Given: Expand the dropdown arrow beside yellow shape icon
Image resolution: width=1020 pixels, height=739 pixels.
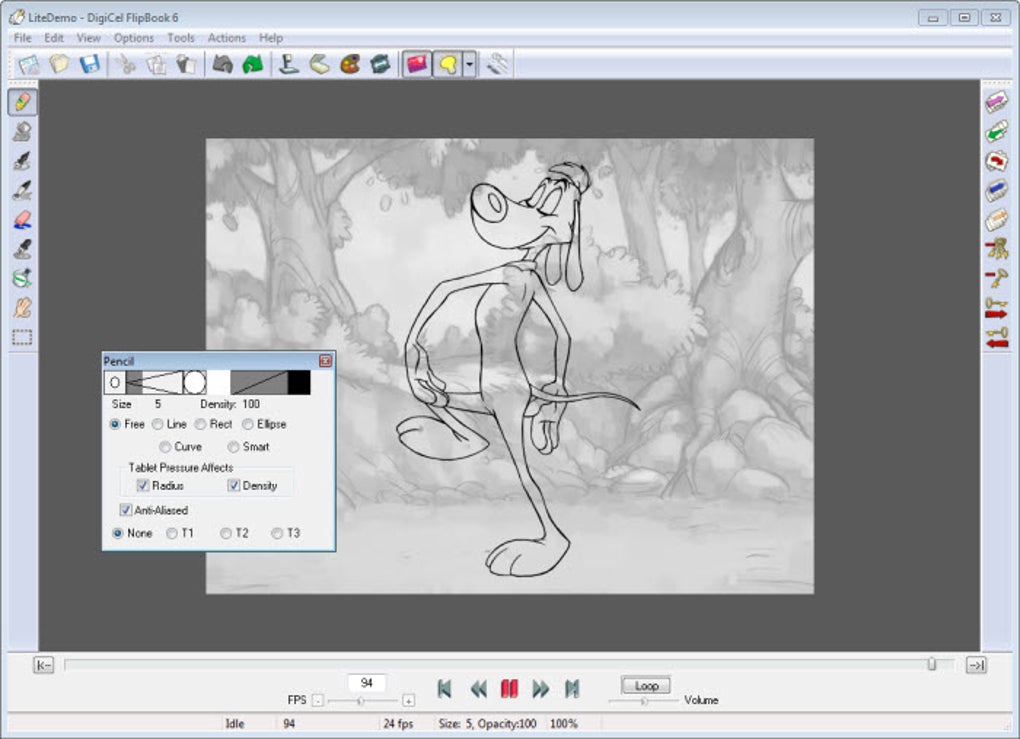Looking at the screenshot, I should pyautogui.click(x=469, y=65).
